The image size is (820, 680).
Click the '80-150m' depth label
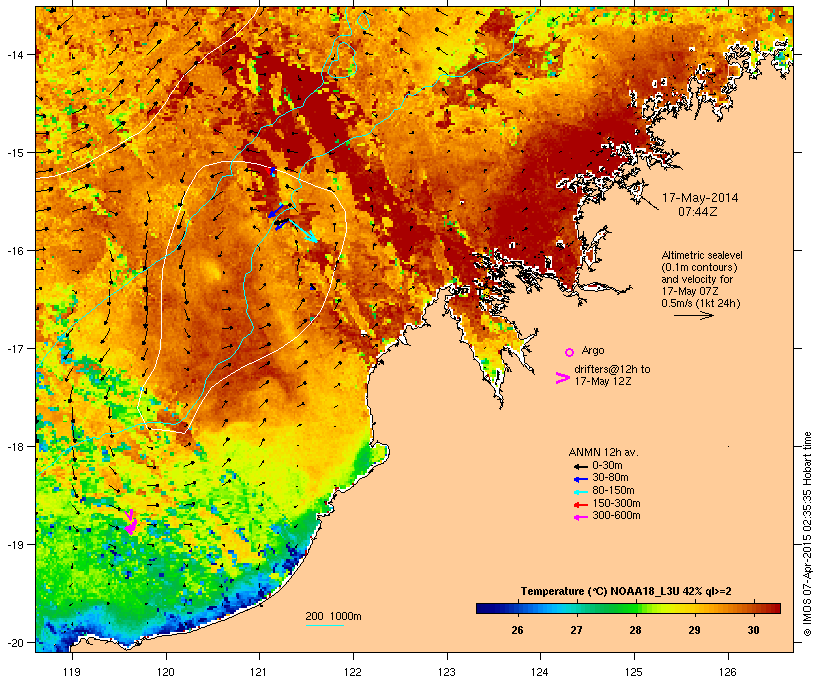[613, 491]
